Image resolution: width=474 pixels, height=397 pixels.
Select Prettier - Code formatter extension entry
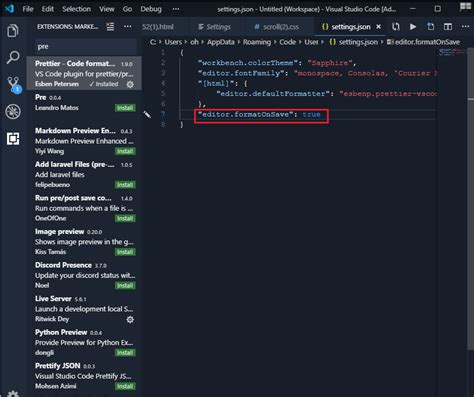click(x=84, y=73)
